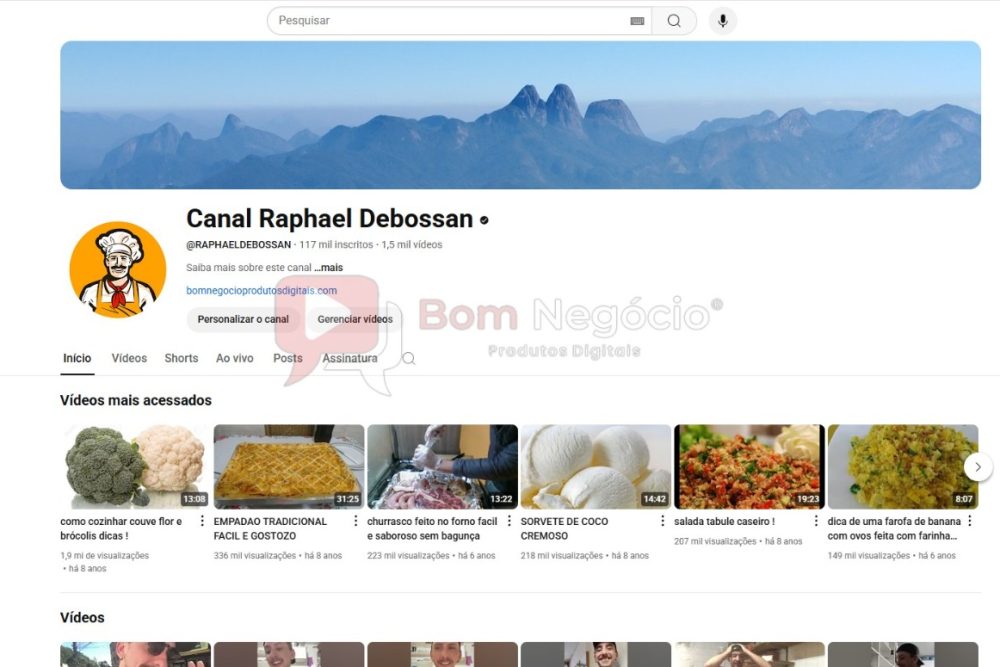The width and height of the screenshot is (1000, 667).
Task: Start voice search with microphone icon
Action: pyautogui.click(x=723, y=20)
